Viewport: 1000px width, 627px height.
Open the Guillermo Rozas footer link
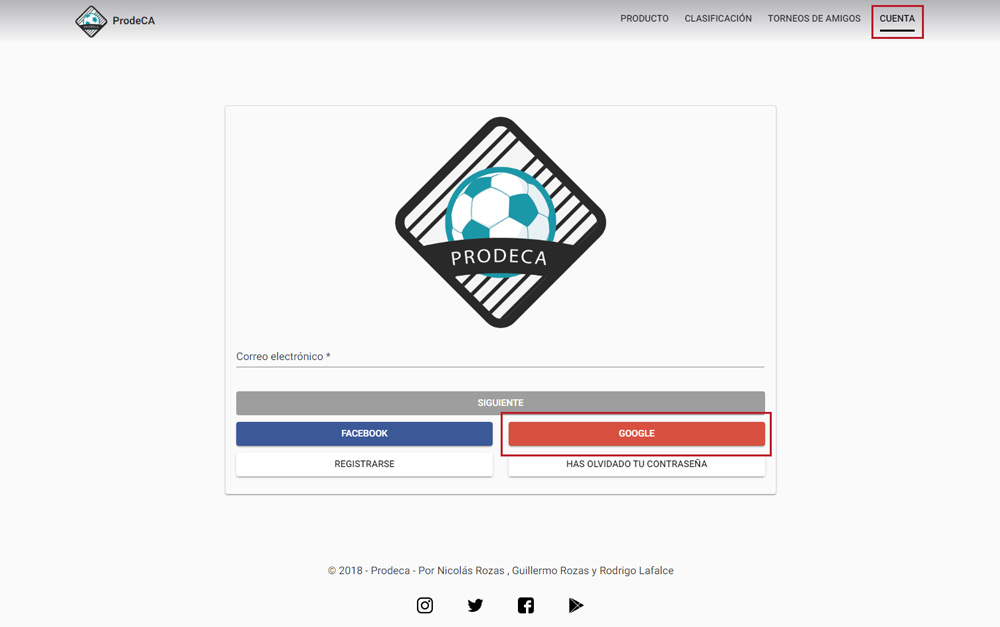(x=549, y=571)
